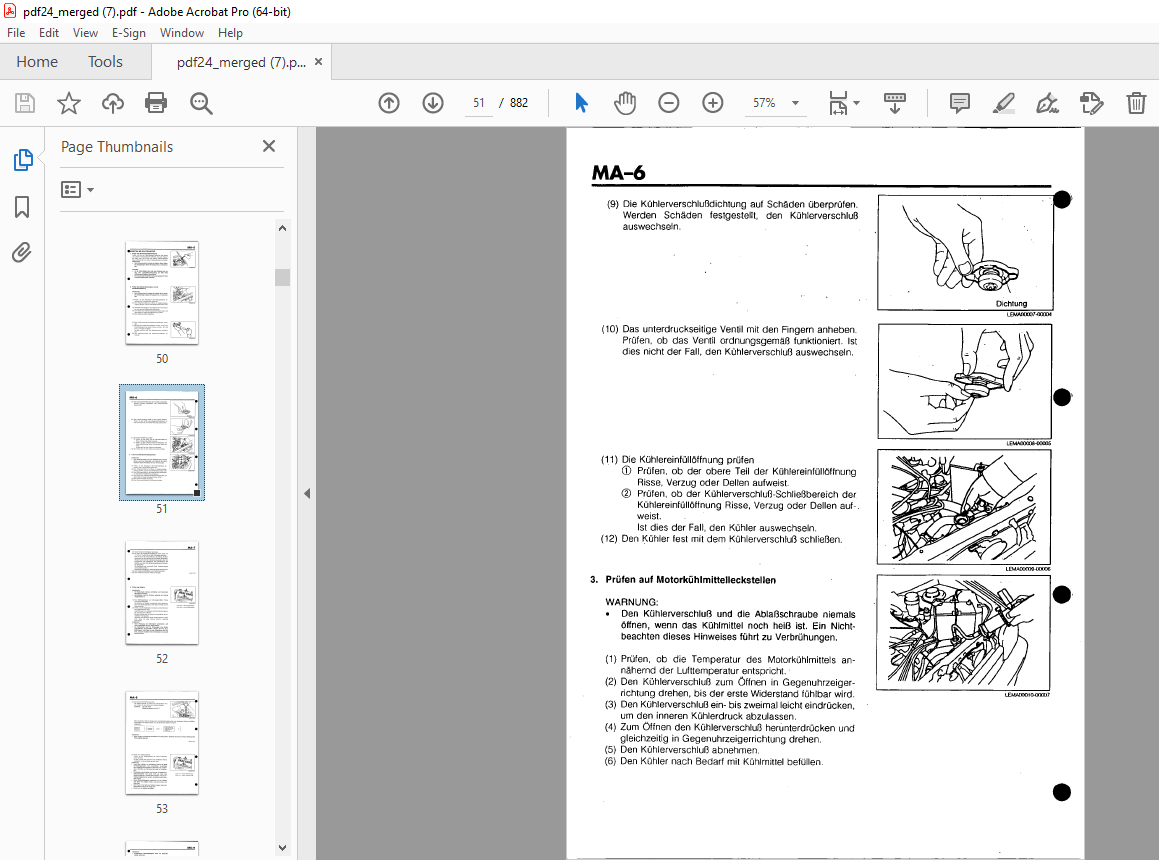Image resolution: width=1159 pixels, height=860 pixels.
Task: Click the edit/stamp page tool icon
Action: [x=1092, y=103]
